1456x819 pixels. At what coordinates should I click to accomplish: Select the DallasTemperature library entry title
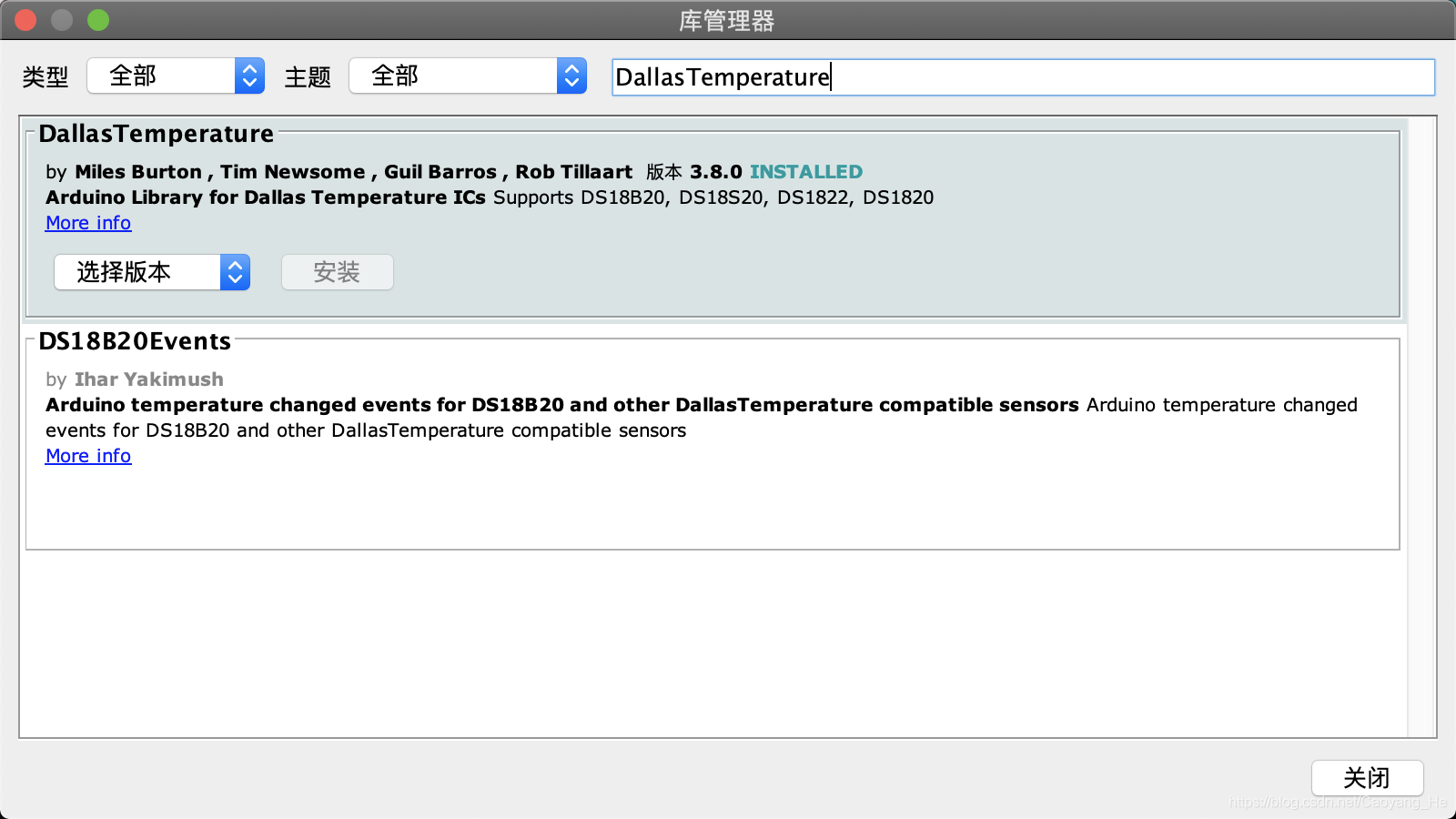[x=156, y=134]
